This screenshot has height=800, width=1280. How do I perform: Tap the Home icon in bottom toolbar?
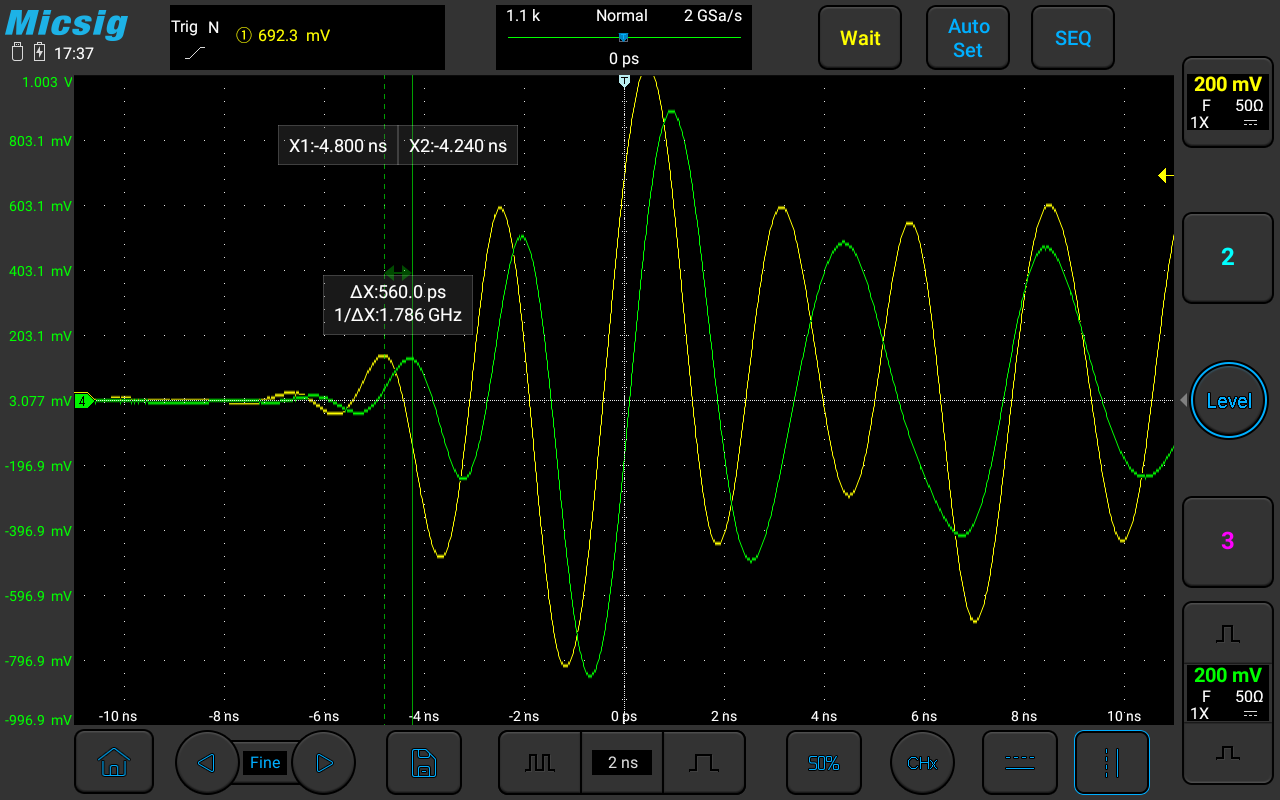tap(113, 763)
